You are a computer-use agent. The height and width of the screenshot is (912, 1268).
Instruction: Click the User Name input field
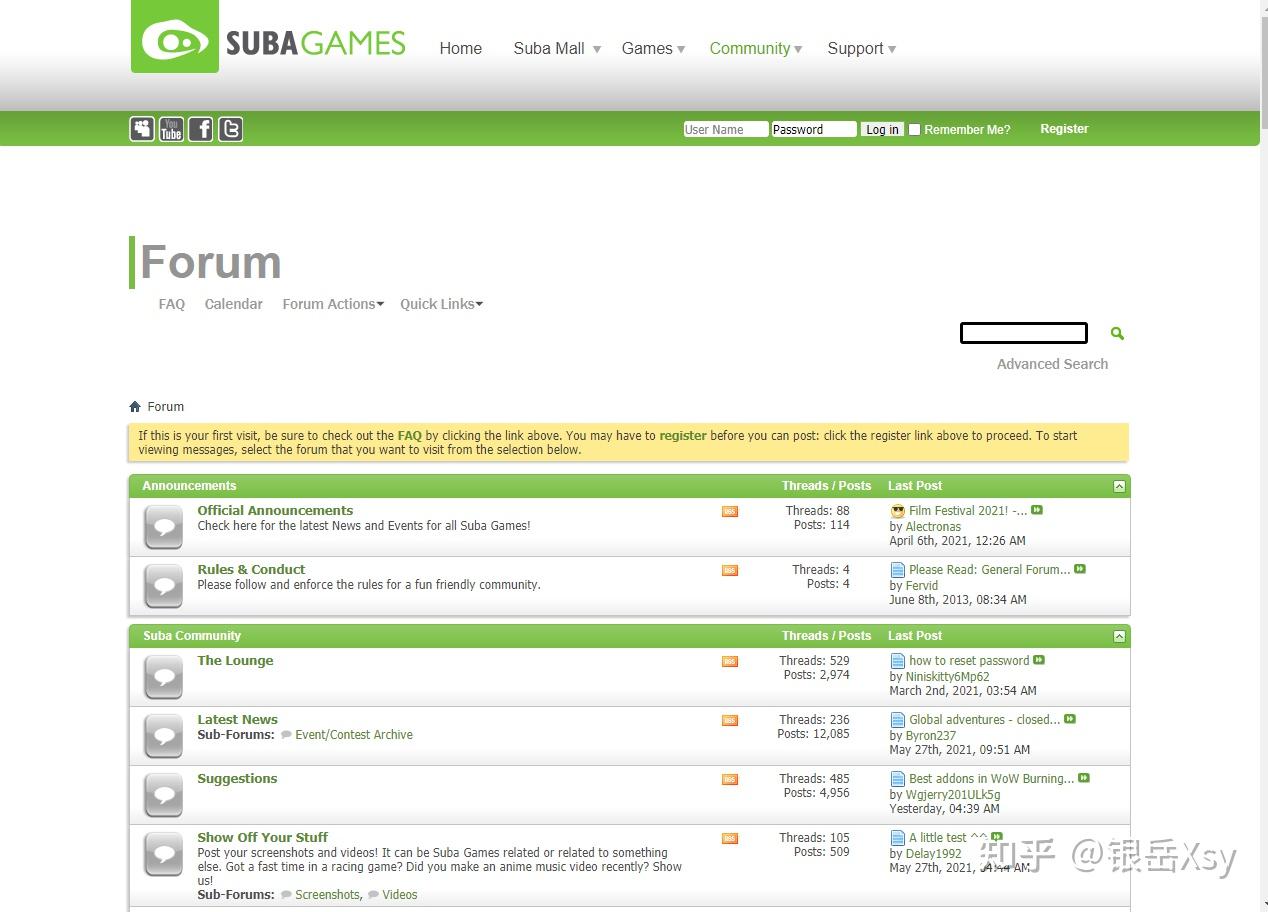pos(725,130)
